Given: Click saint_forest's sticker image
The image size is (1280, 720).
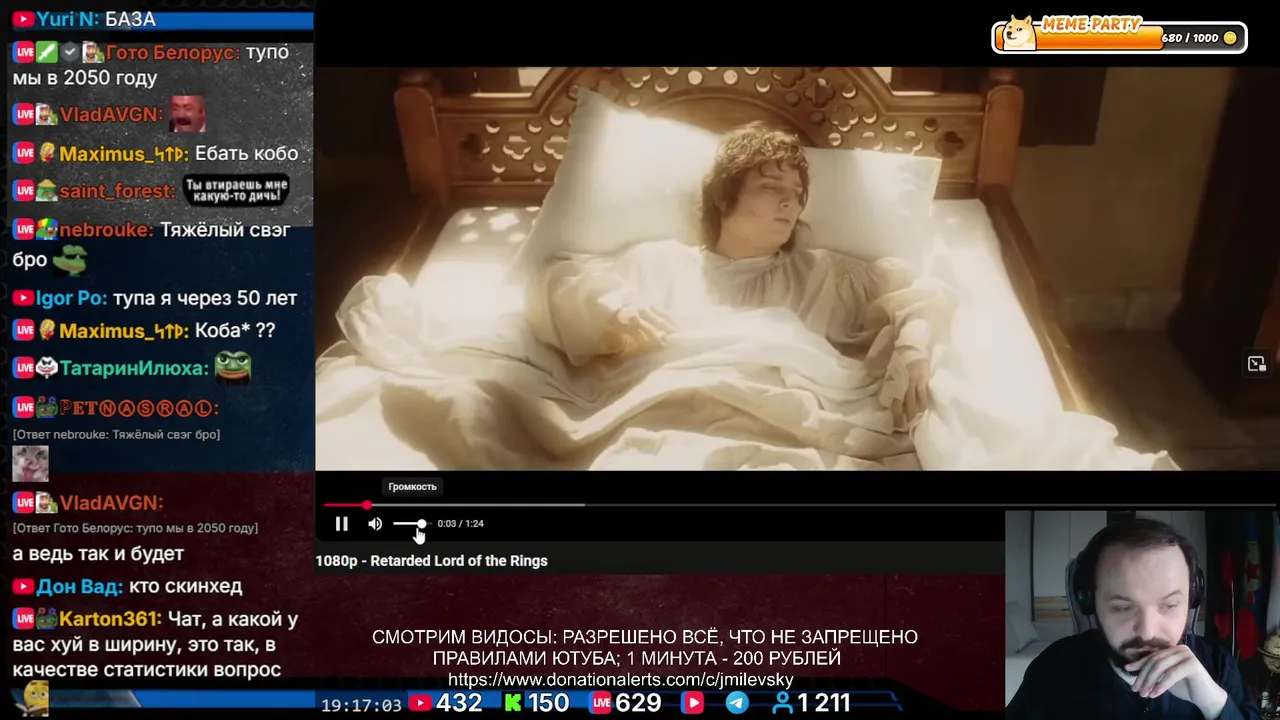Looking at the screenshot, I should (x=236, y=190).
